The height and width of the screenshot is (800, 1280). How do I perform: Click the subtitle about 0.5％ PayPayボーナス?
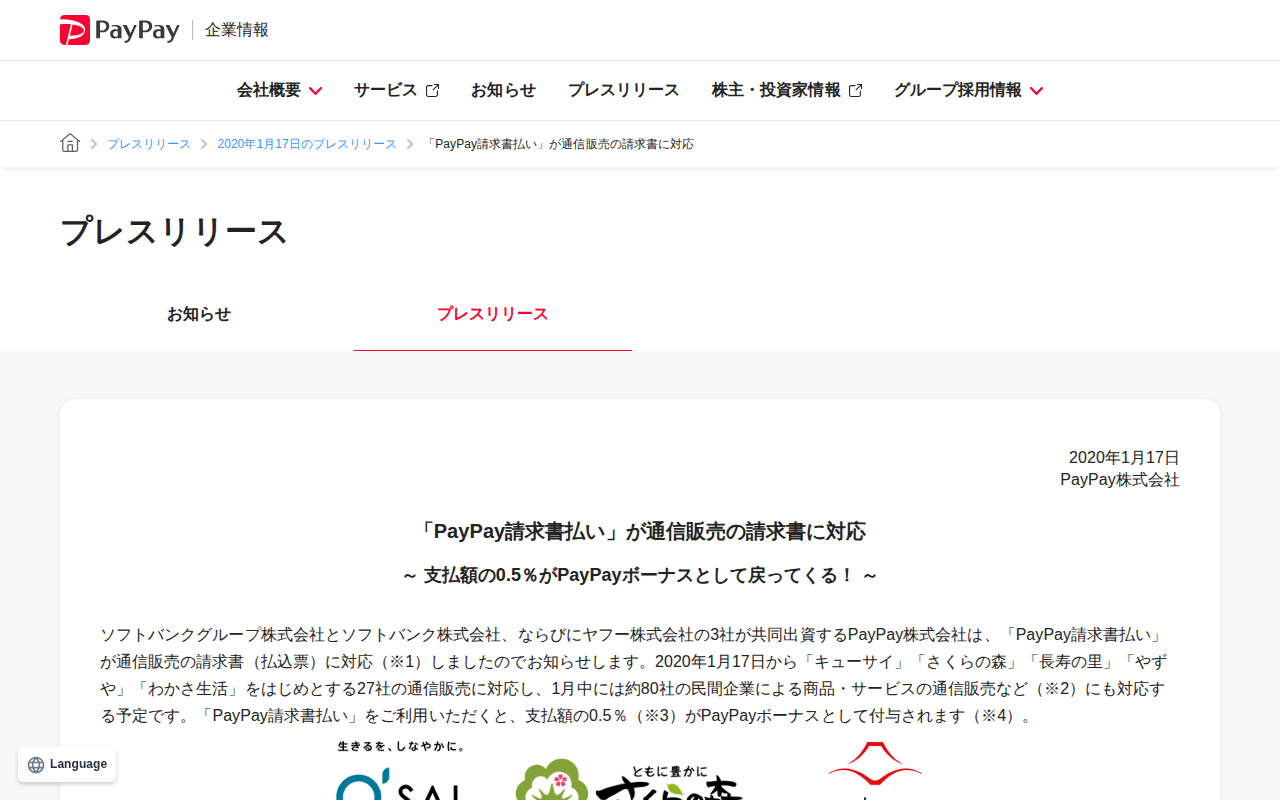point(640,576)
